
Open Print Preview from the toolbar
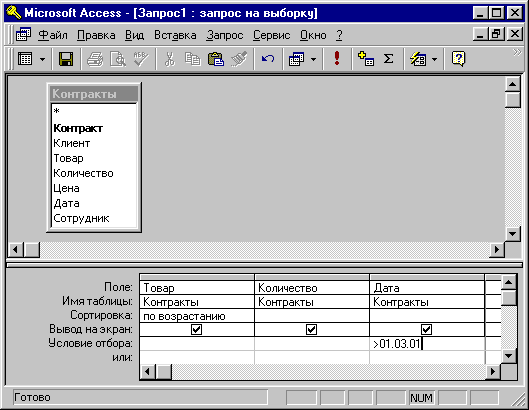pos(118,59)
